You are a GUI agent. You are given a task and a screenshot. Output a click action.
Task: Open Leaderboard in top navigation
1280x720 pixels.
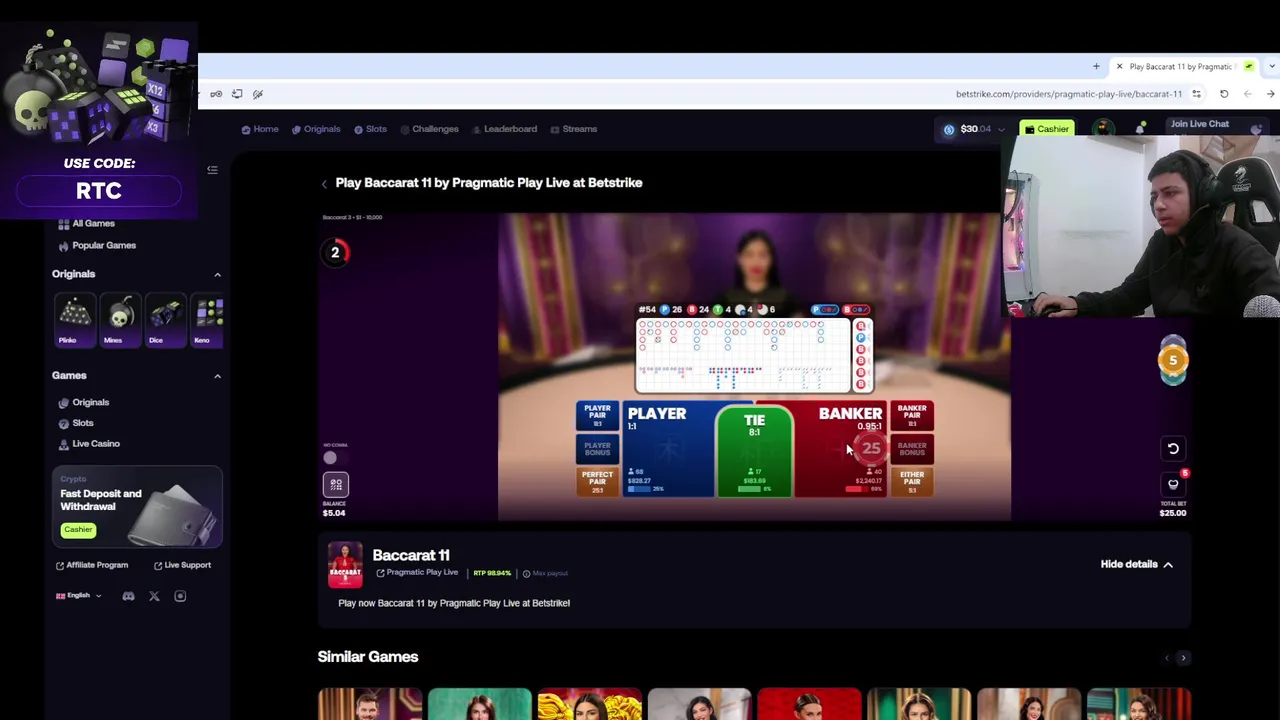coord(504,129)
